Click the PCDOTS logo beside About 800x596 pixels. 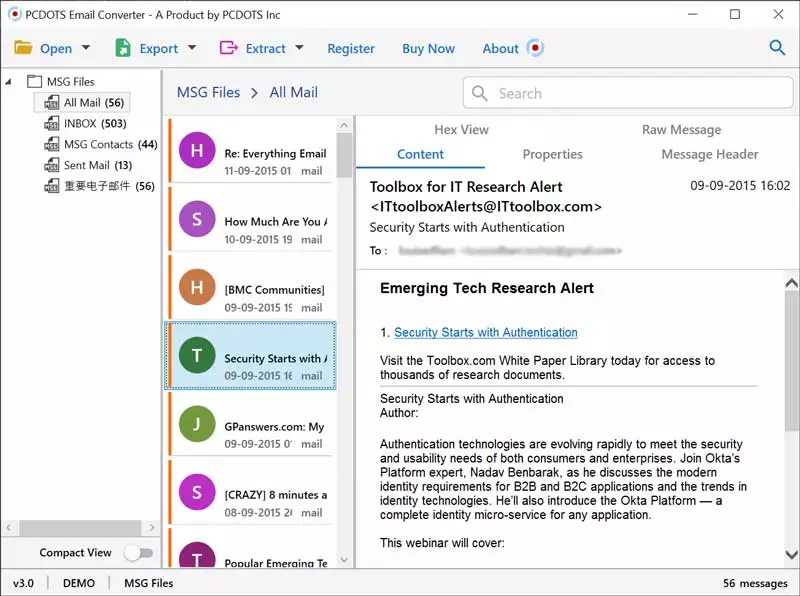click(x=535, y=48)
